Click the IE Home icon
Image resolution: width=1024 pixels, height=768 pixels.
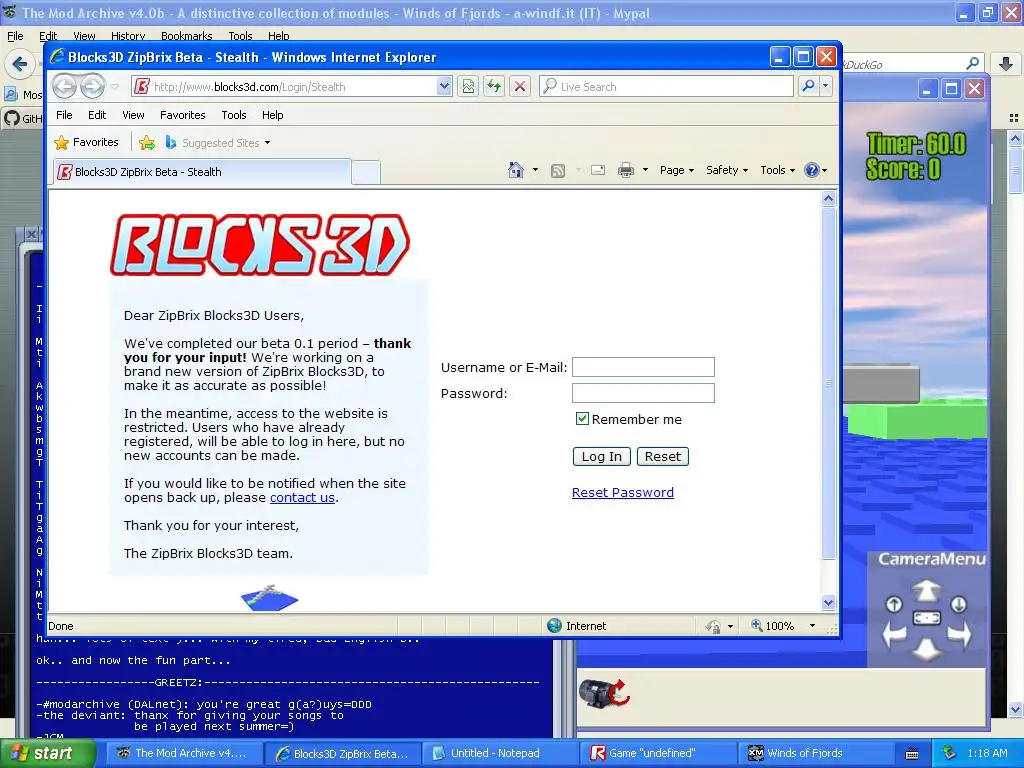(516, 170)
